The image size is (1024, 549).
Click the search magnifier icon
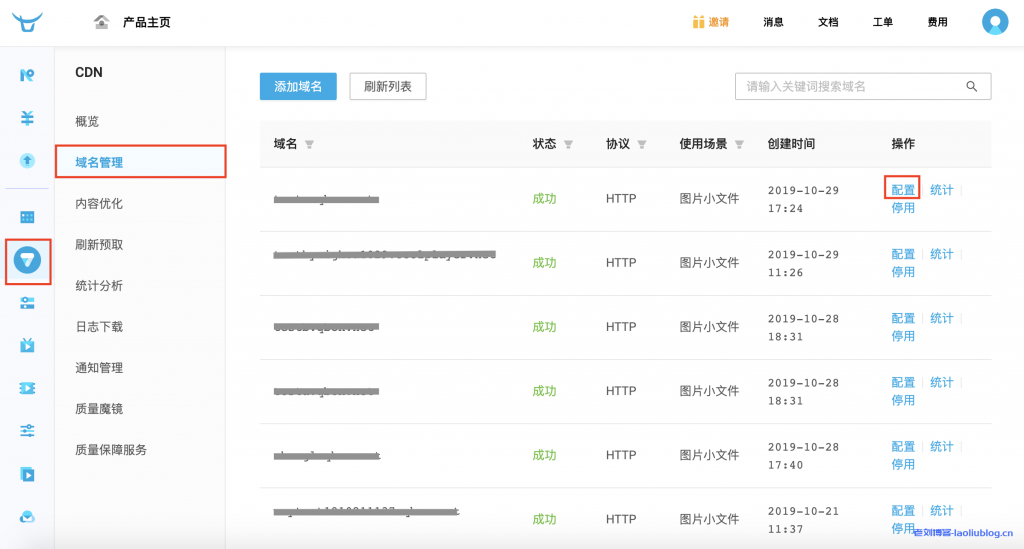tap(972, 86)
